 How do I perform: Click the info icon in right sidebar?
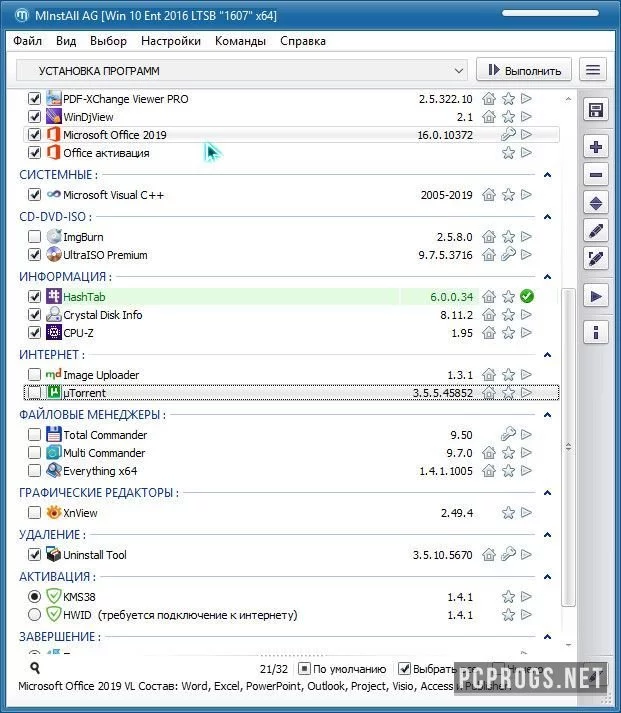click(596, 332)
